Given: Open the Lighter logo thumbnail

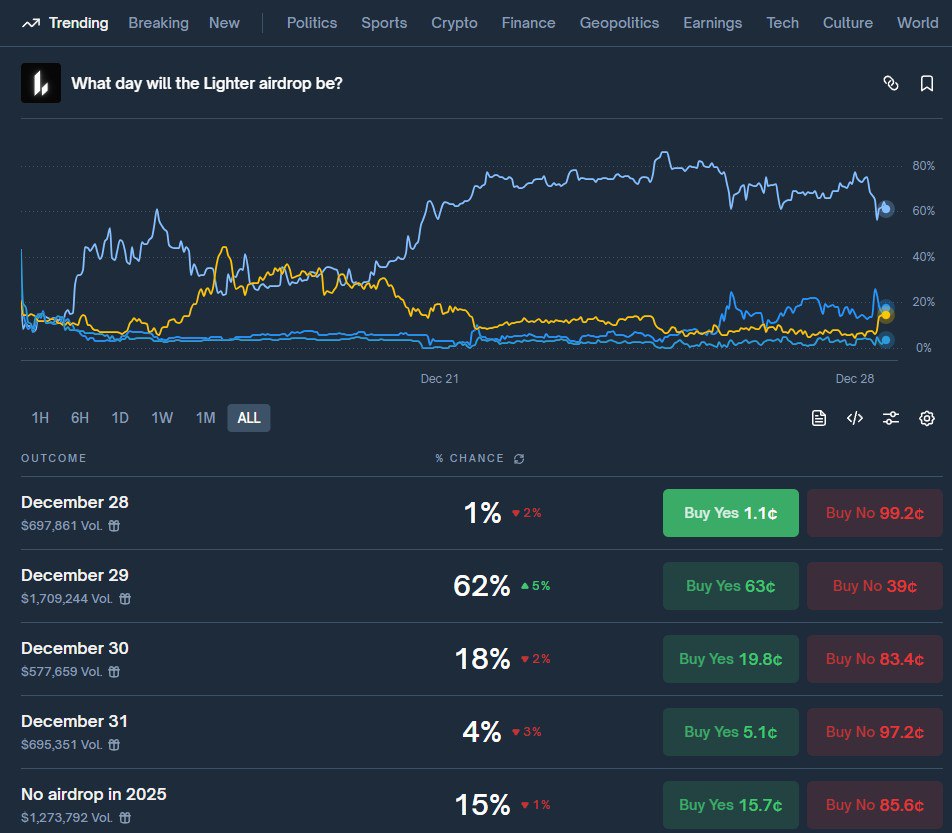Looking at the screenshot, I should (x=41, y=83).
